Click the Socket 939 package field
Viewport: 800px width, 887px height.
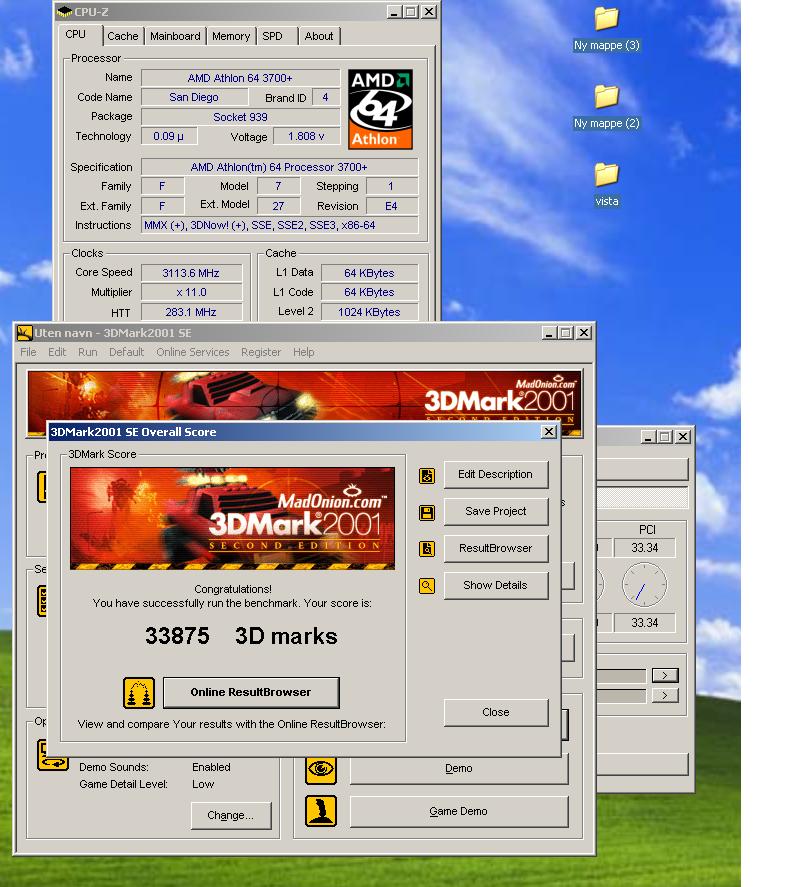click(x=240, y=117)
